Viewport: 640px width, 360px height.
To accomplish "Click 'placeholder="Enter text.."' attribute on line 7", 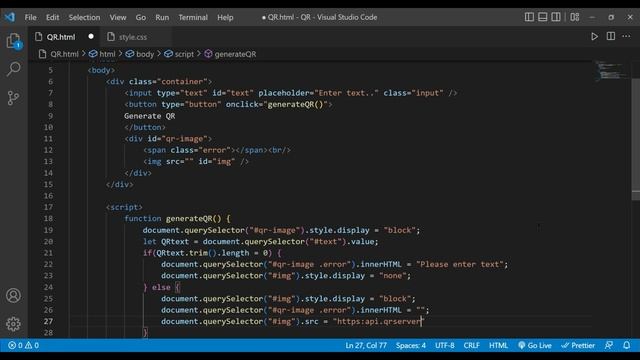I will tap(318, 93).
